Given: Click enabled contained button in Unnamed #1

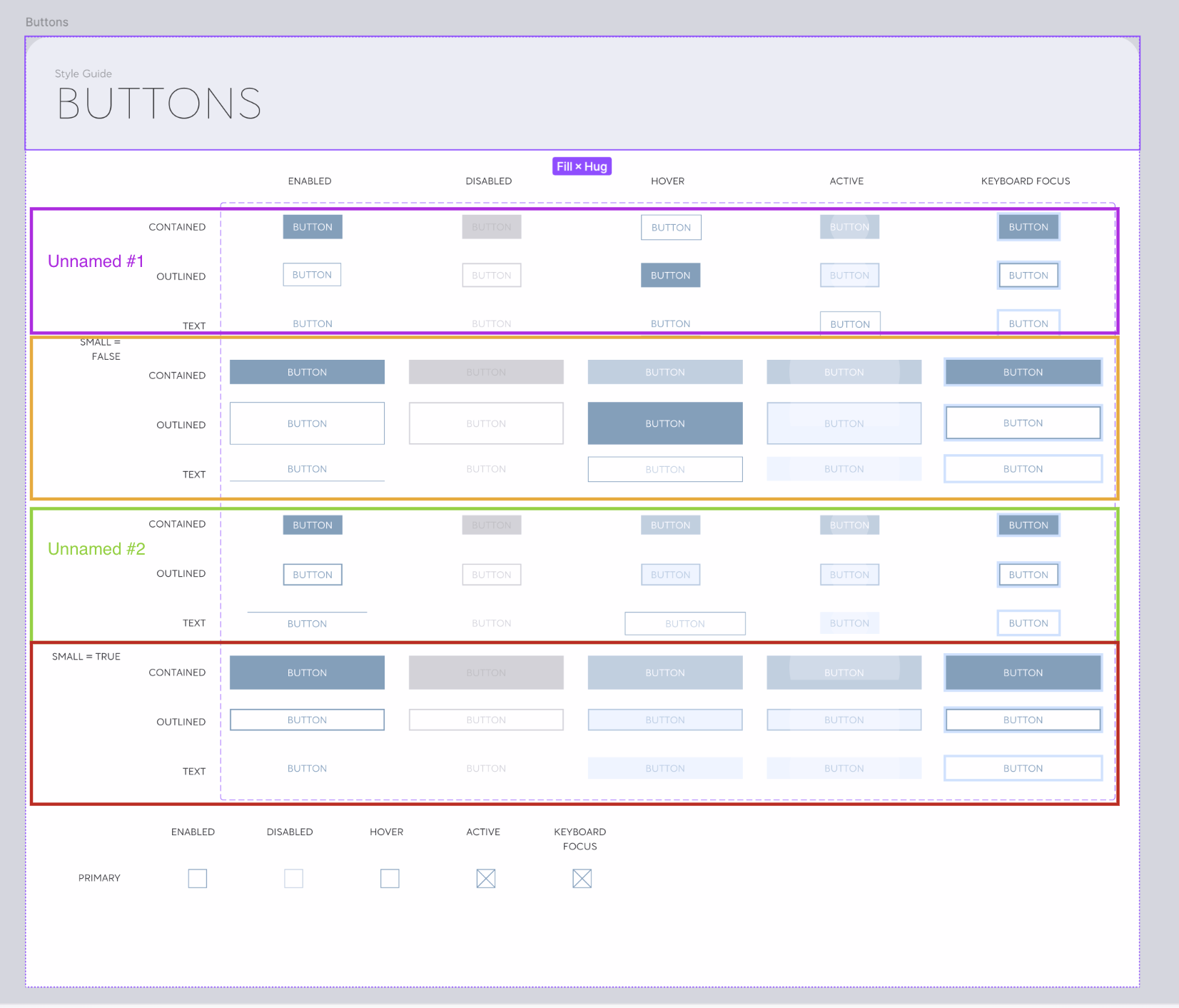Looking at the screenshot, I should 313,227.
